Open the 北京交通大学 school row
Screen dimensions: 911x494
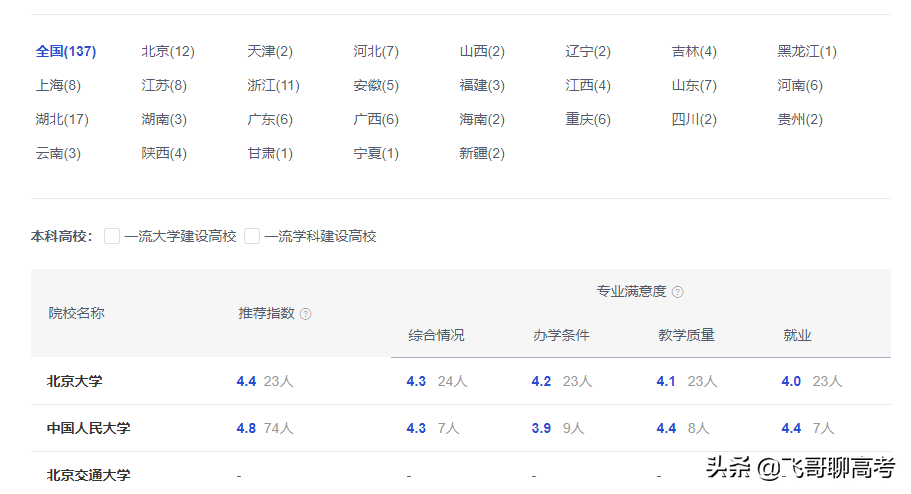click(461, 473)
